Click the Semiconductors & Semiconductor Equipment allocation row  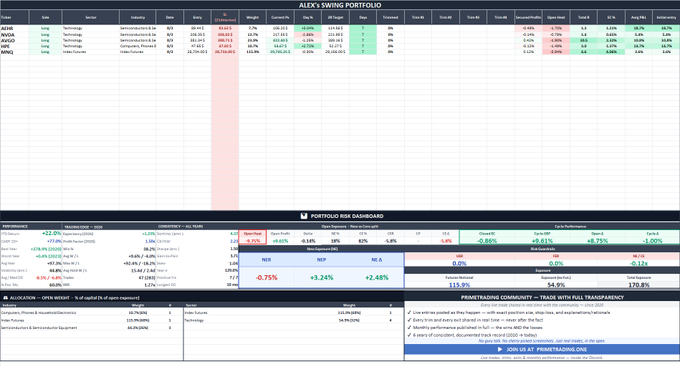tap(91, 328)
